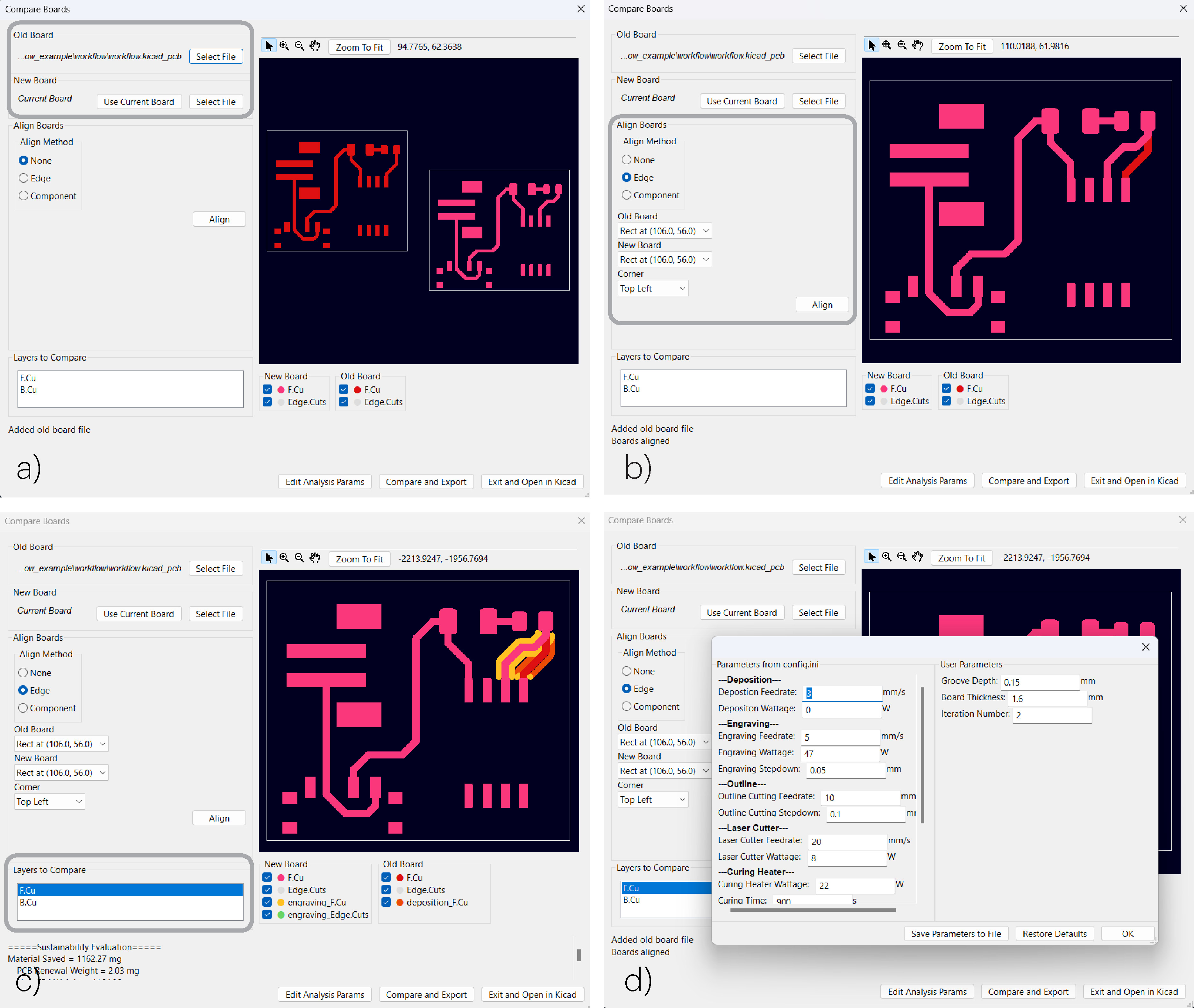Select Component align method in panel a
This screenshot has height=1008, width=1194.
coord(24,196)
